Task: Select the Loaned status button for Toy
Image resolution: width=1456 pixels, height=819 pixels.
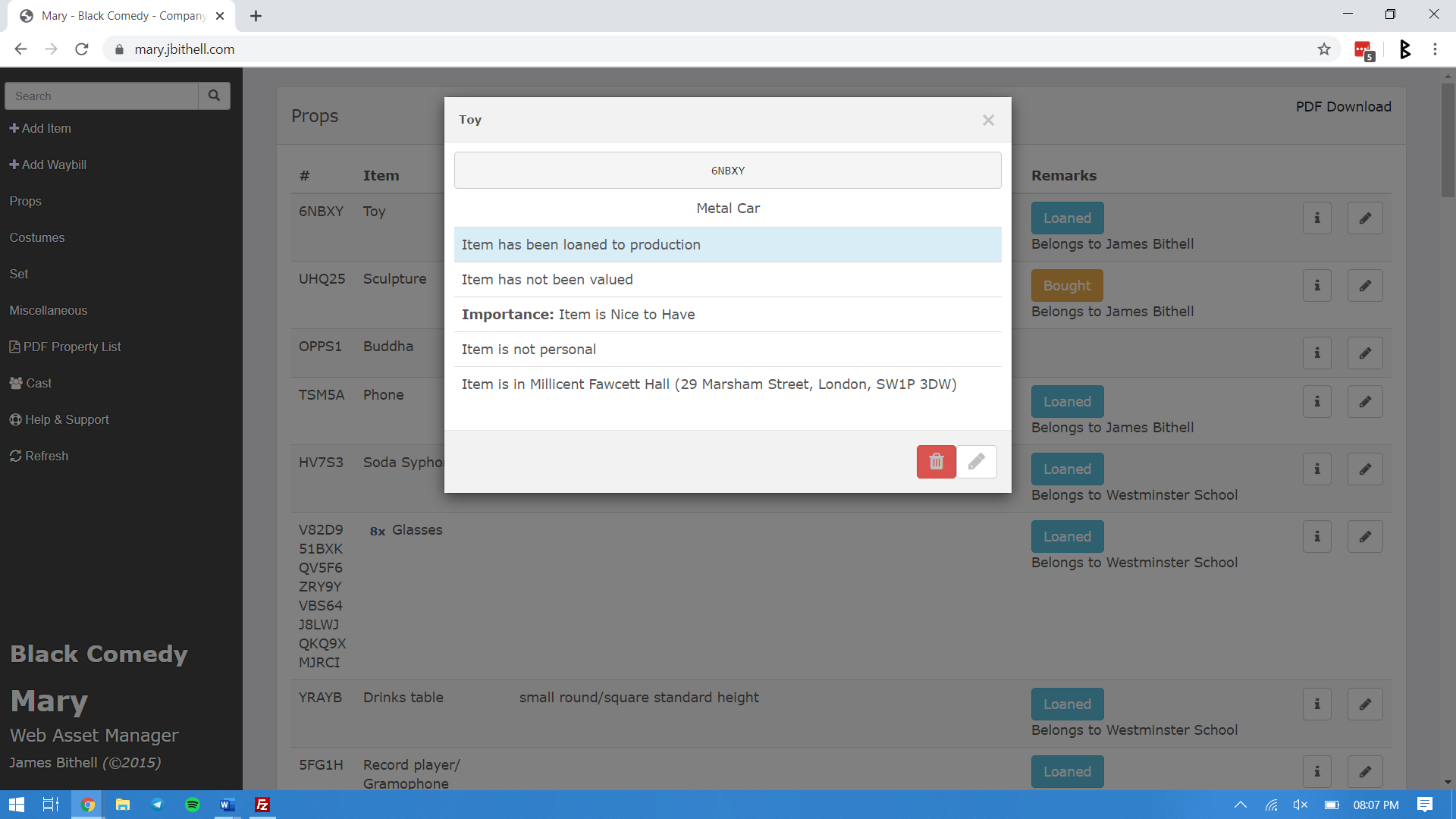Action: (x=1067, y=217)
